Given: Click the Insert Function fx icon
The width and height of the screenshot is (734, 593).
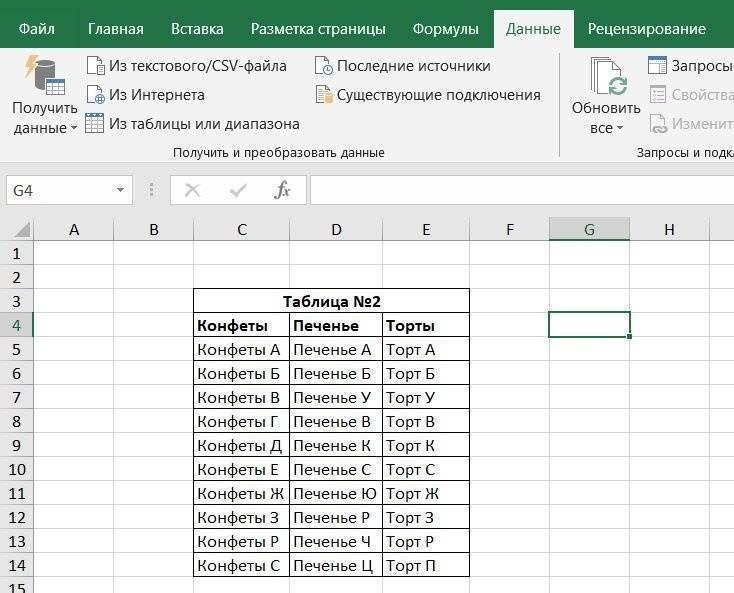Looking at the screenshot, I should (x=283, y=190).
